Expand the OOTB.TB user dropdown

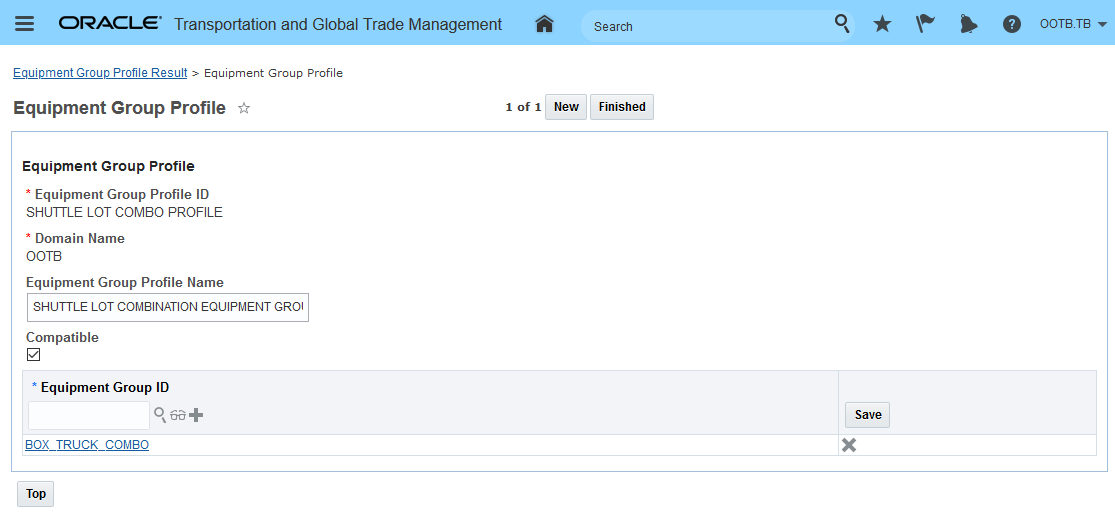1073,24
